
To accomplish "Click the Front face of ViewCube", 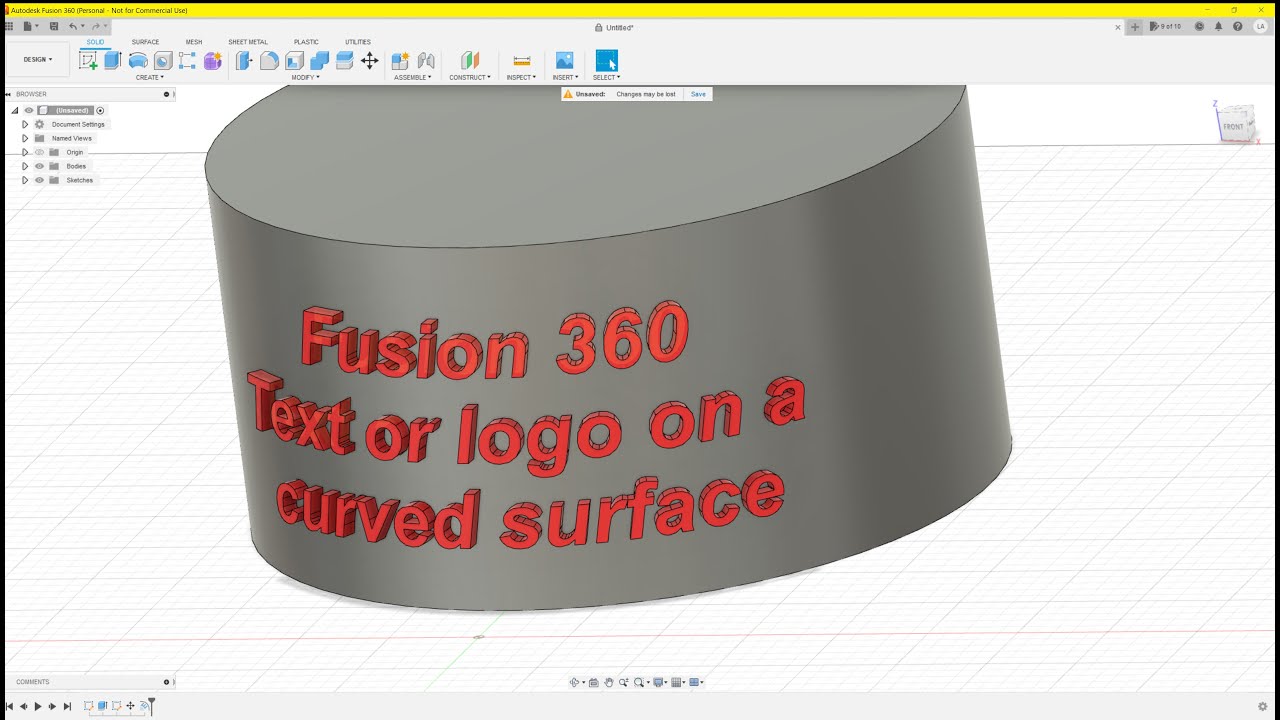I will click(x=1234, y=126).
